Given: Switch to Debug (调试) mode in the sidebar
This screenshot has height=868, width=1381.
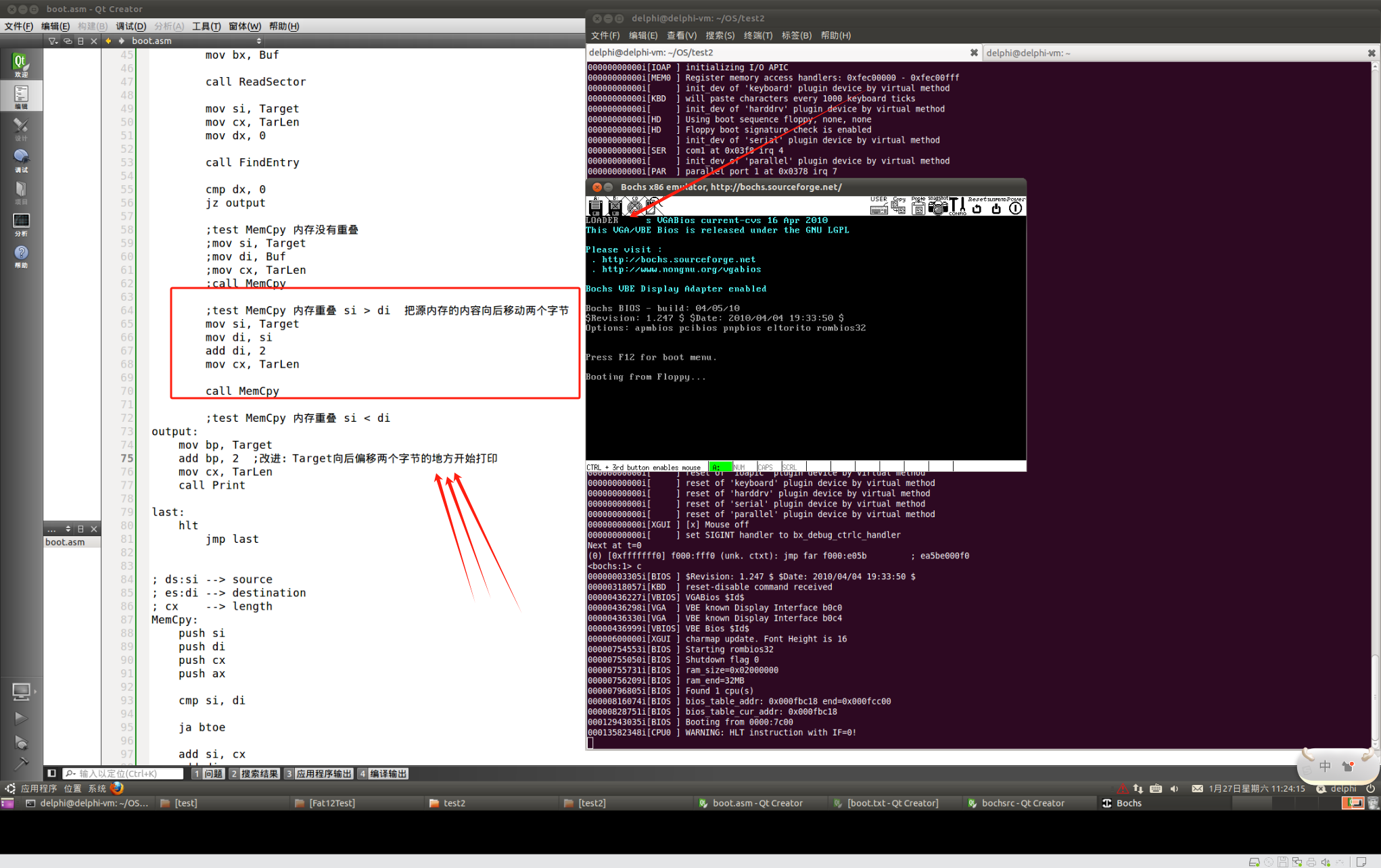Looking at the screenshot, I should pyautogui.click(x=20, y=161).
